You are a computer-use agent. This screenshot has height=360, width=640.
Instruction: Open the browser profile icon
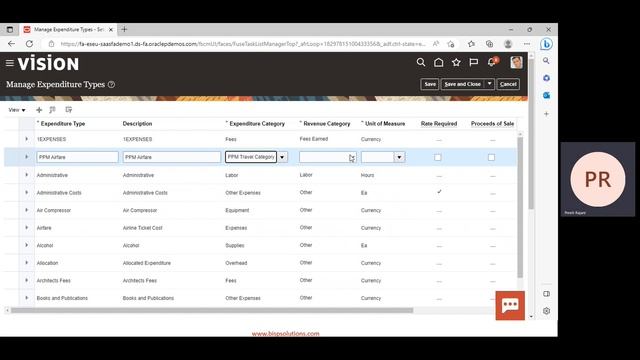(x=508, y=44)
